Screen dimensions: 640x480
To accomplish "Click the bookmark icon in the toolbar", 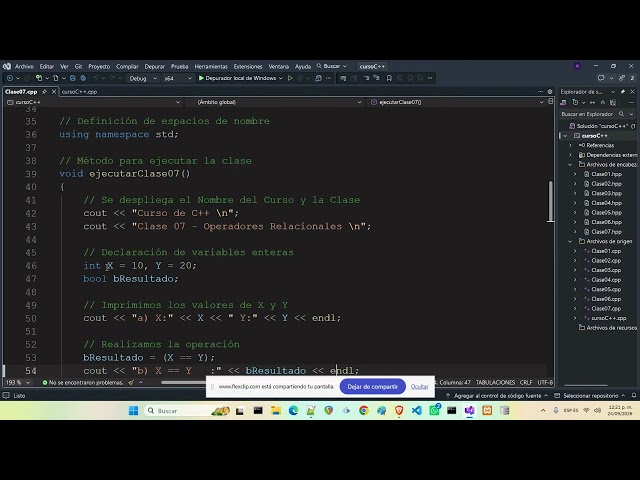I will click(x=389, y=78).
